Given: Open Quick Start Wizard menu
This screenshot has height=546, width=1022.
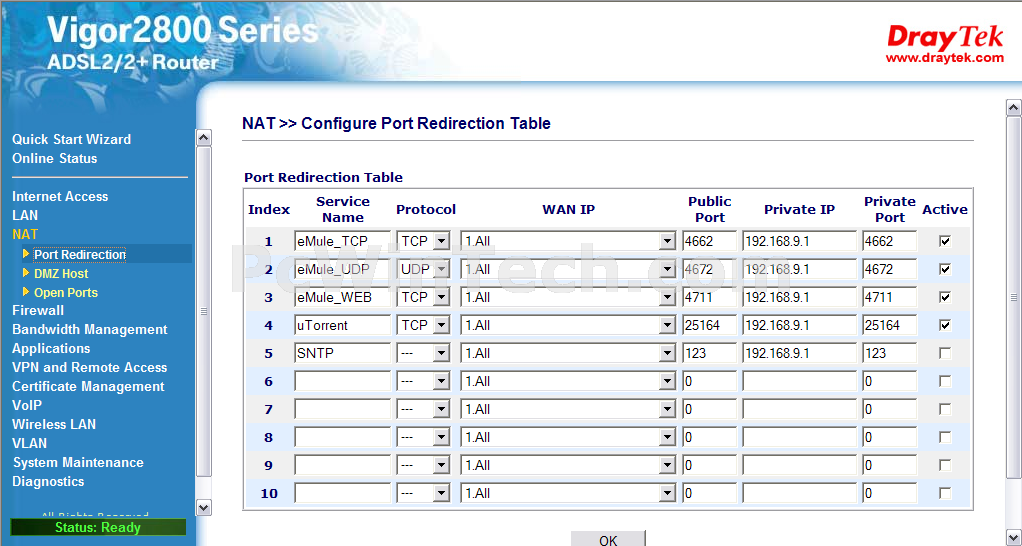Looking at the screenshot, I should tap(71, 139).
